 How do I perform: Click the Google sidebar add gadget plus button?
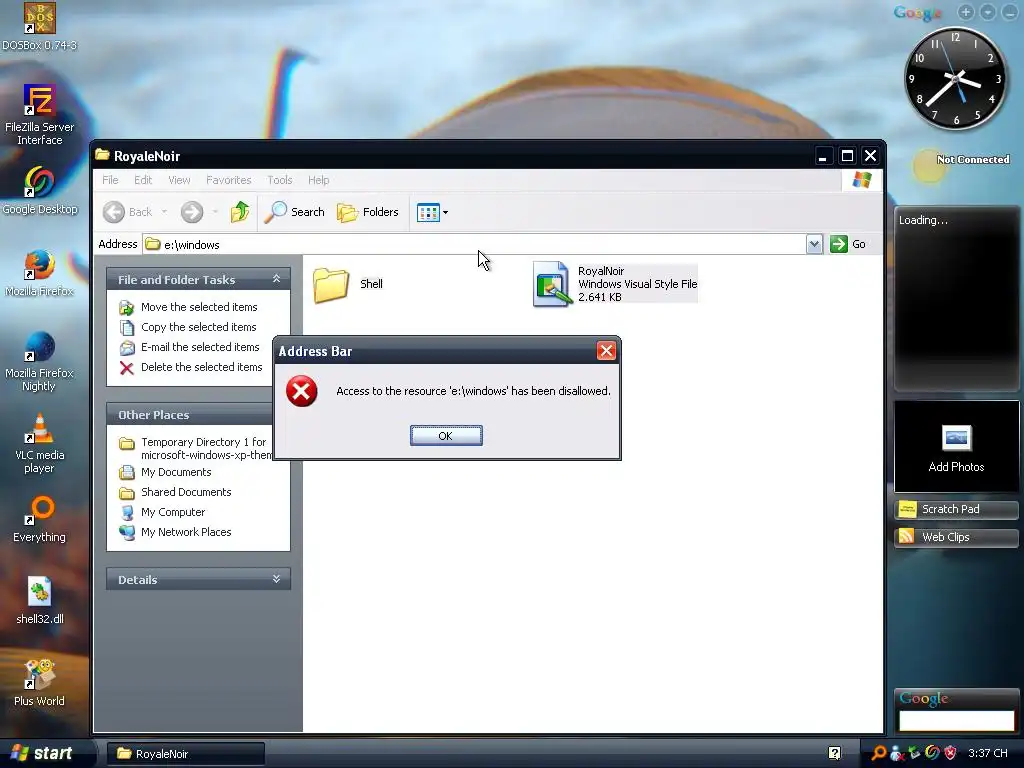(966, 12)
